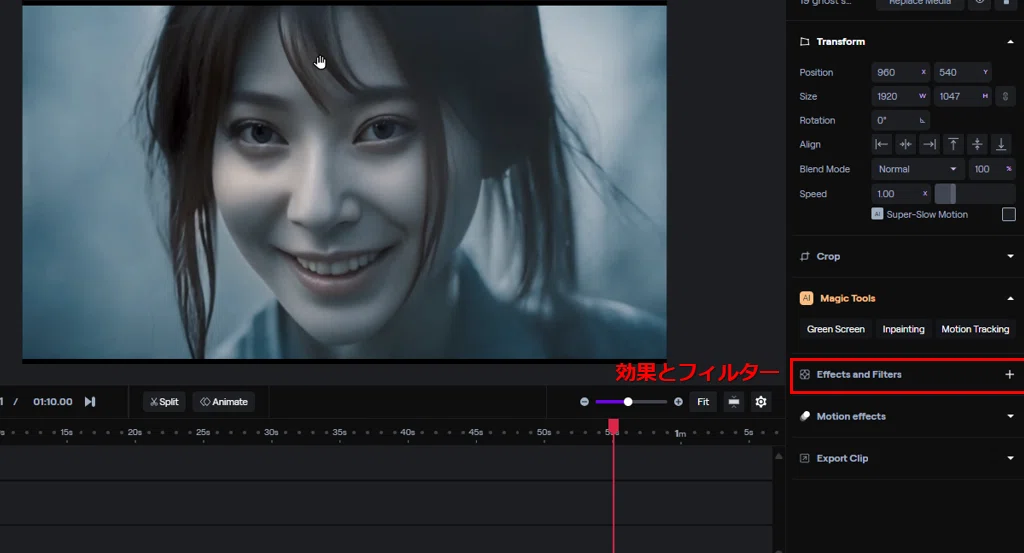
Task: Click the Motion effects section icon
Action: click(x=805, y=417)
